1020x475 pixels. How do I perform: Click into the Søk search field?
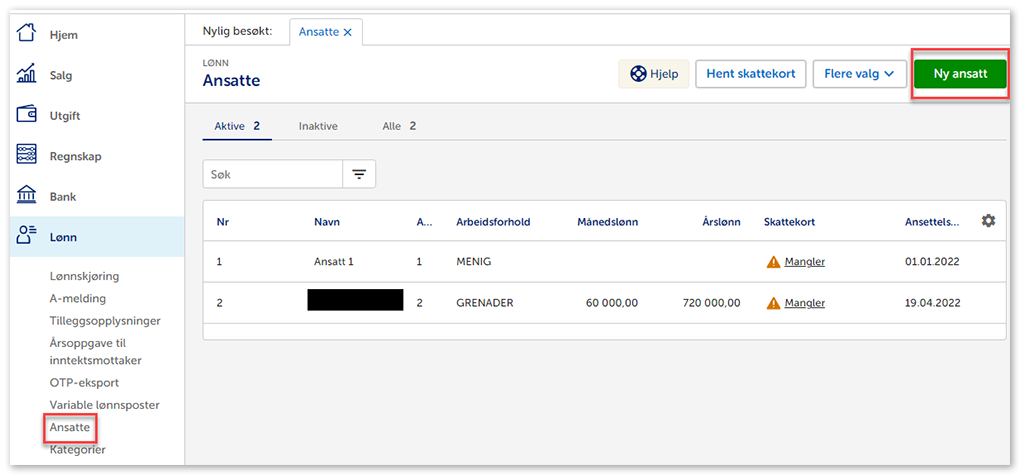pos(272,174)
